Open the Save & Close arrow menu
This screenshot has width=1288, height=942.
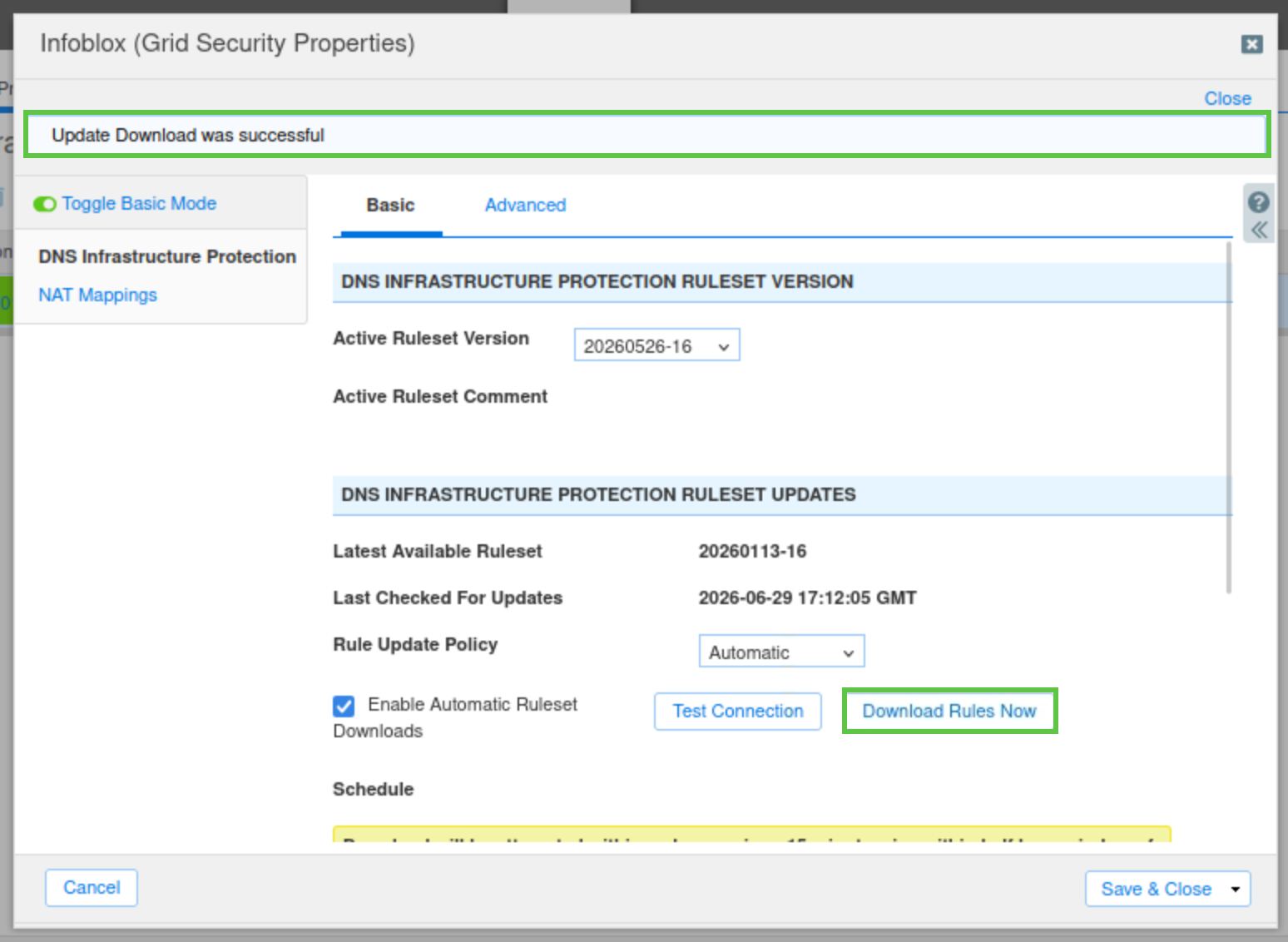point(1236,889)
